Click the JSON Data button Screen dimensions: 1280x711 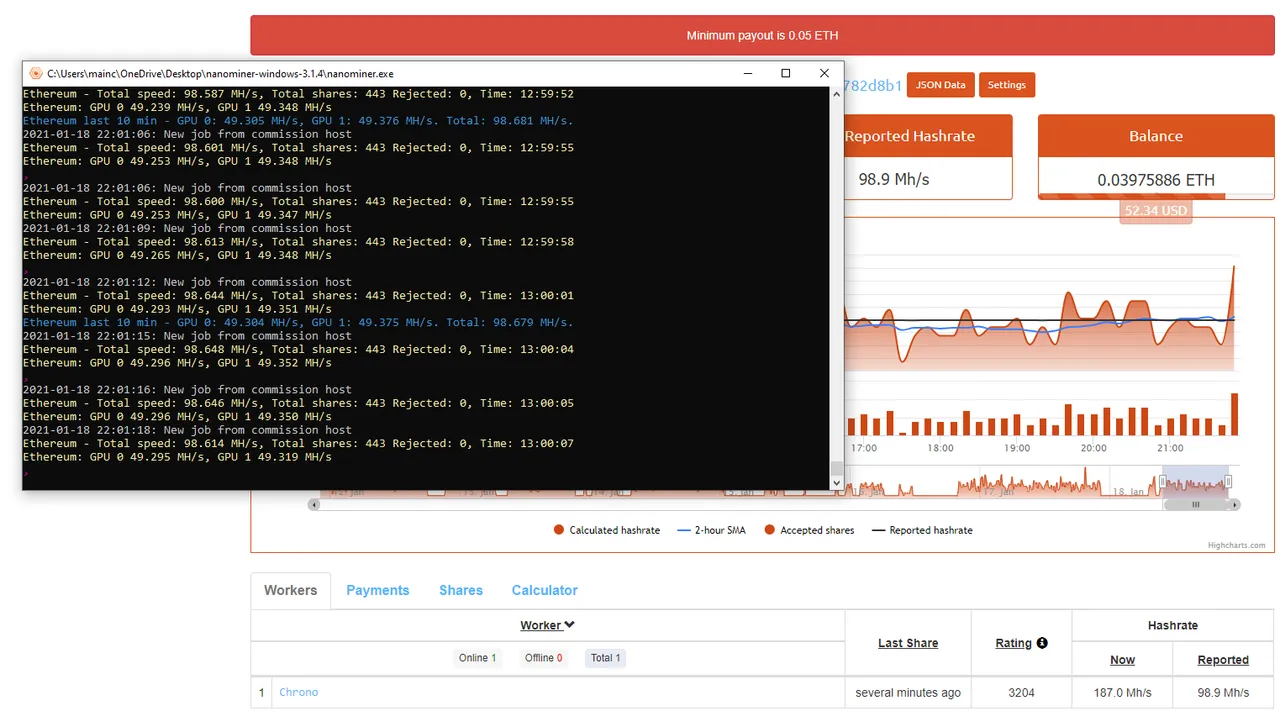pos(941,85)
